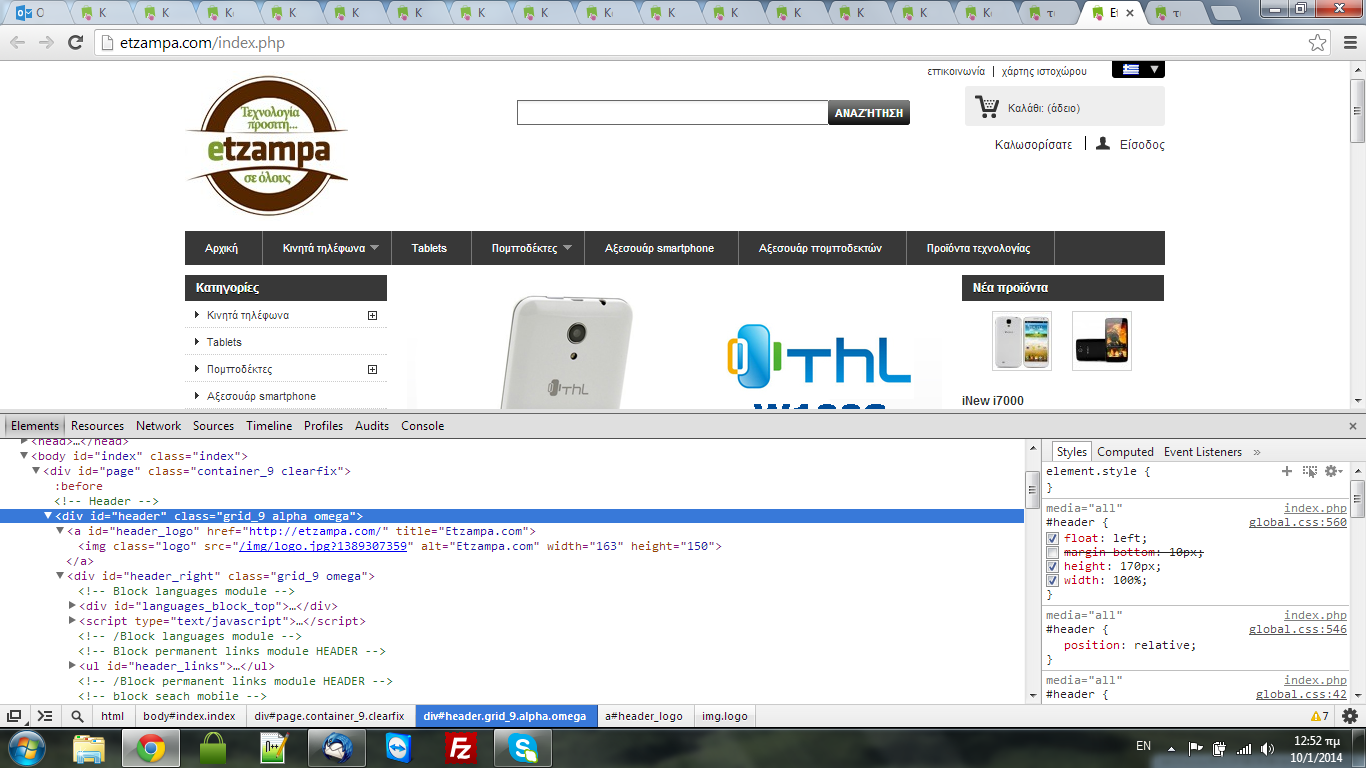The height and width of the screenshot is (768, 1366).
Task: Uncheck the width: 100% property
Action: click(1052, 581)
